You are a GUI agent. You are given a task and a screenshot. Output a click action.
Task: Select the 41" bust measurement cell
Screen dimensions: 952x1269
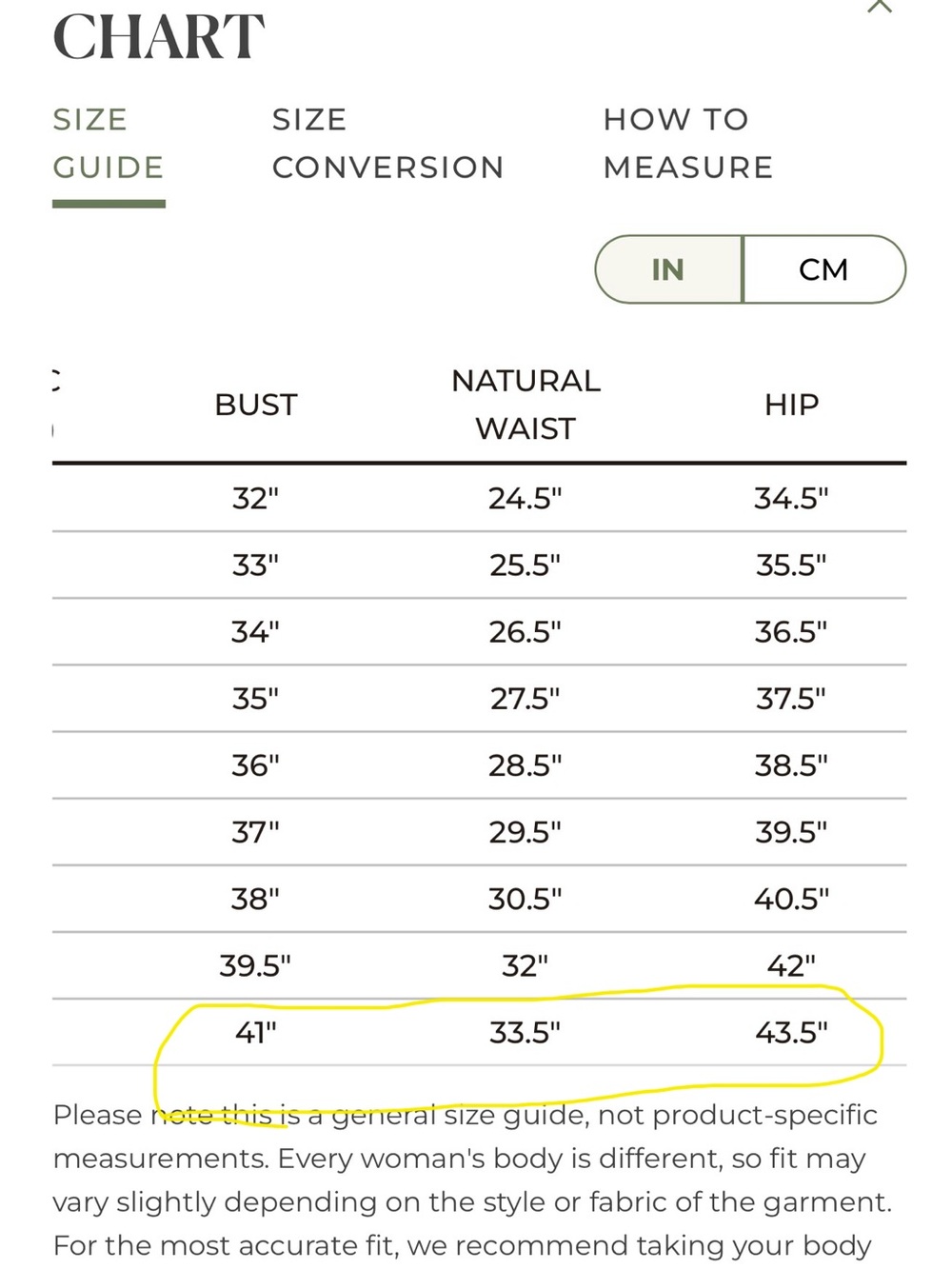pos(256,1032)
